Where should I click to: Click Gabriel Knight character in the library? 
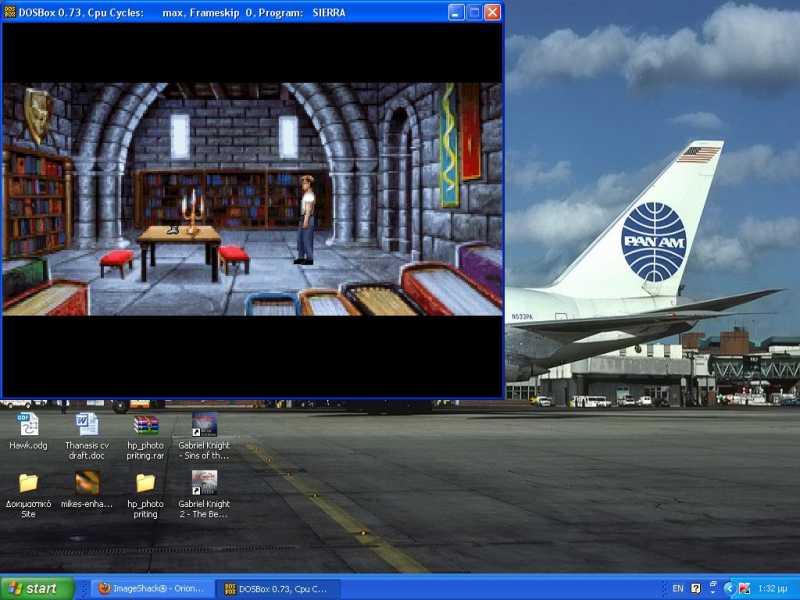306,218
